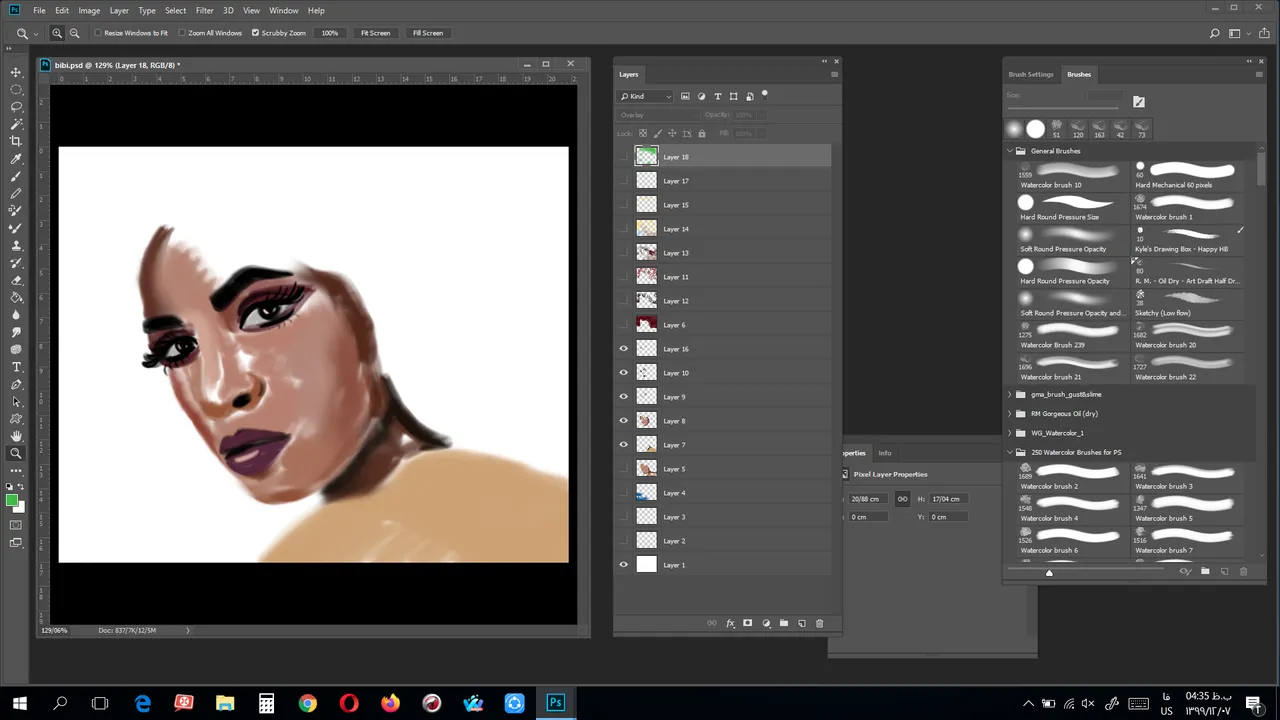Select Sketchy (Low flow) brush

click(x=1188, y=304)
